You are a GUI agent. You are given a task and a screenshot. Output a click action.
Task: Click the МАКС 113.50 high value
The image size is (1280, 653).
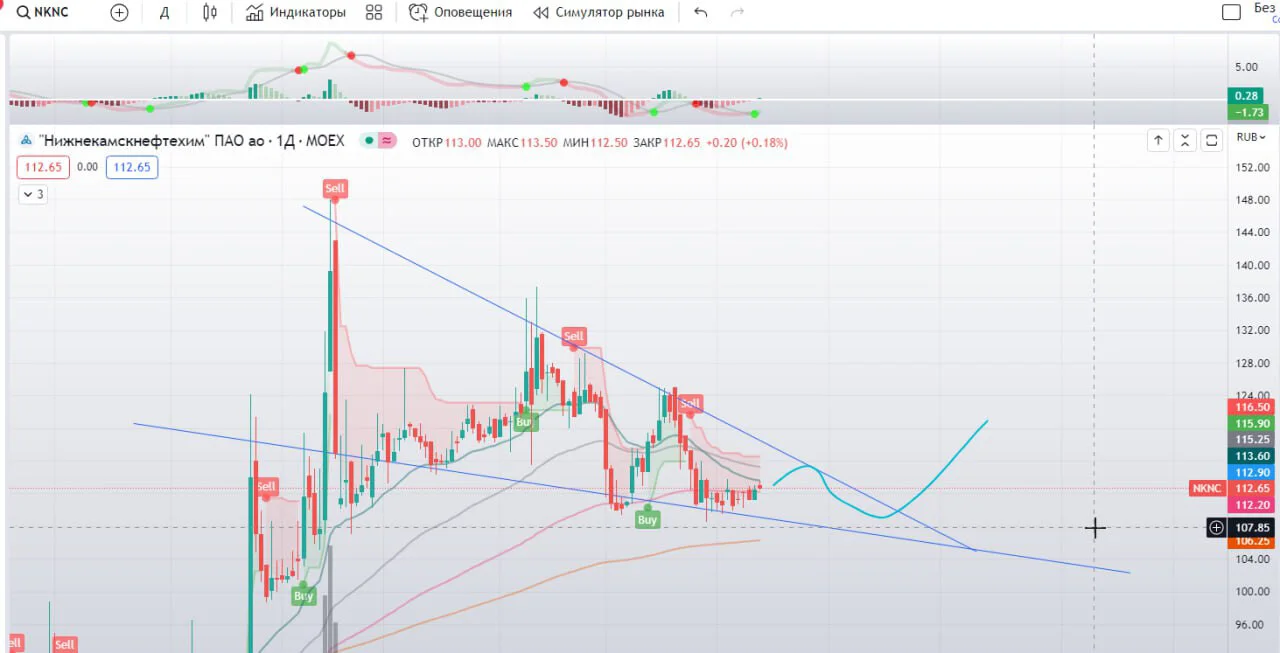(x=523, y=143)
